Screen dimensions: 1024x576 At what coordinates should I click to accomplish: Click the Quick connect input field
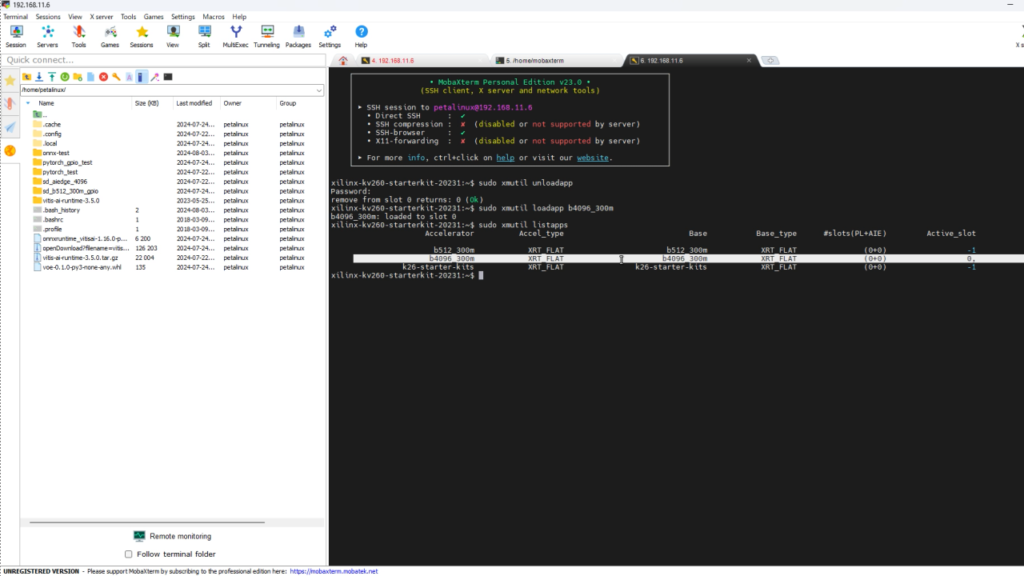[160, 60]
